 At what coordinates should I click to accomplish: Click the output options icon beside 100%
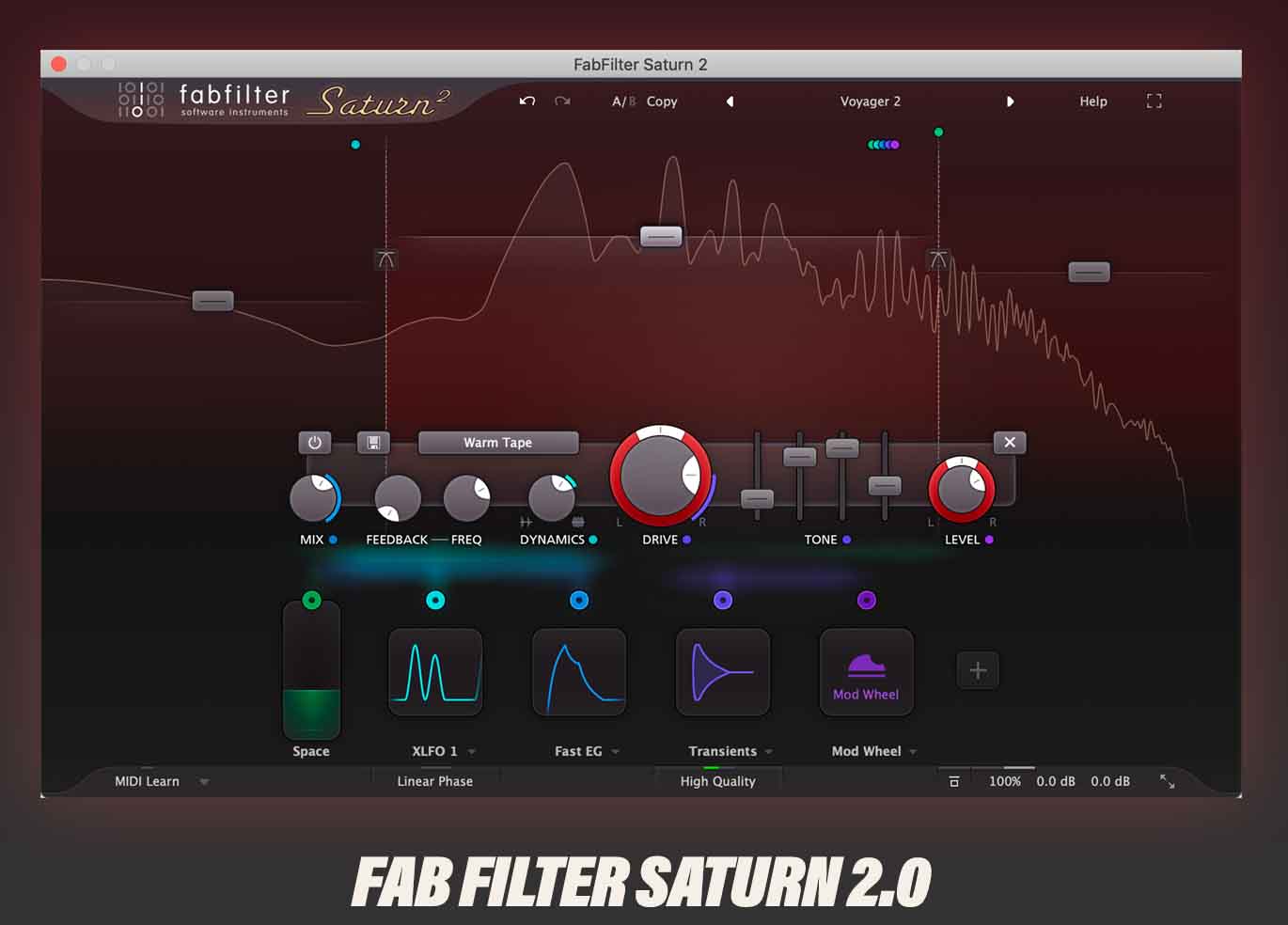coord(954,781)
